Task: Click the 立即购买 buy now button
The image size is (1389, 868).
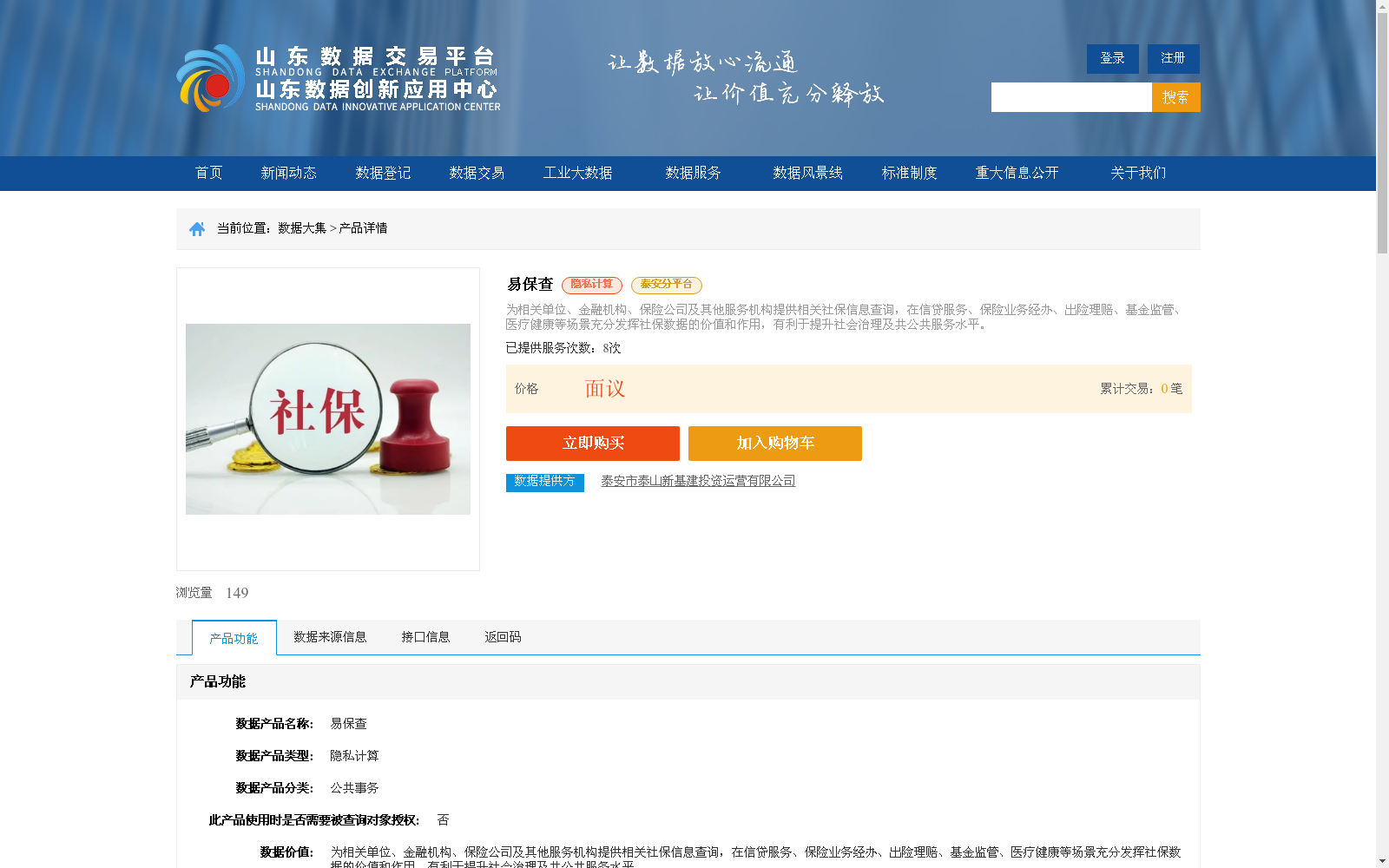Action: coord(593,444)
